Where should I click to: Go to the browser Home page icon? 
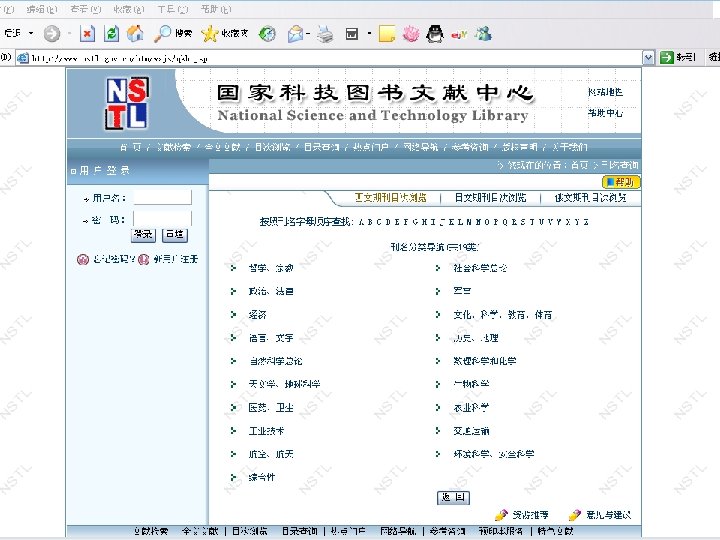tap(135, 33)
